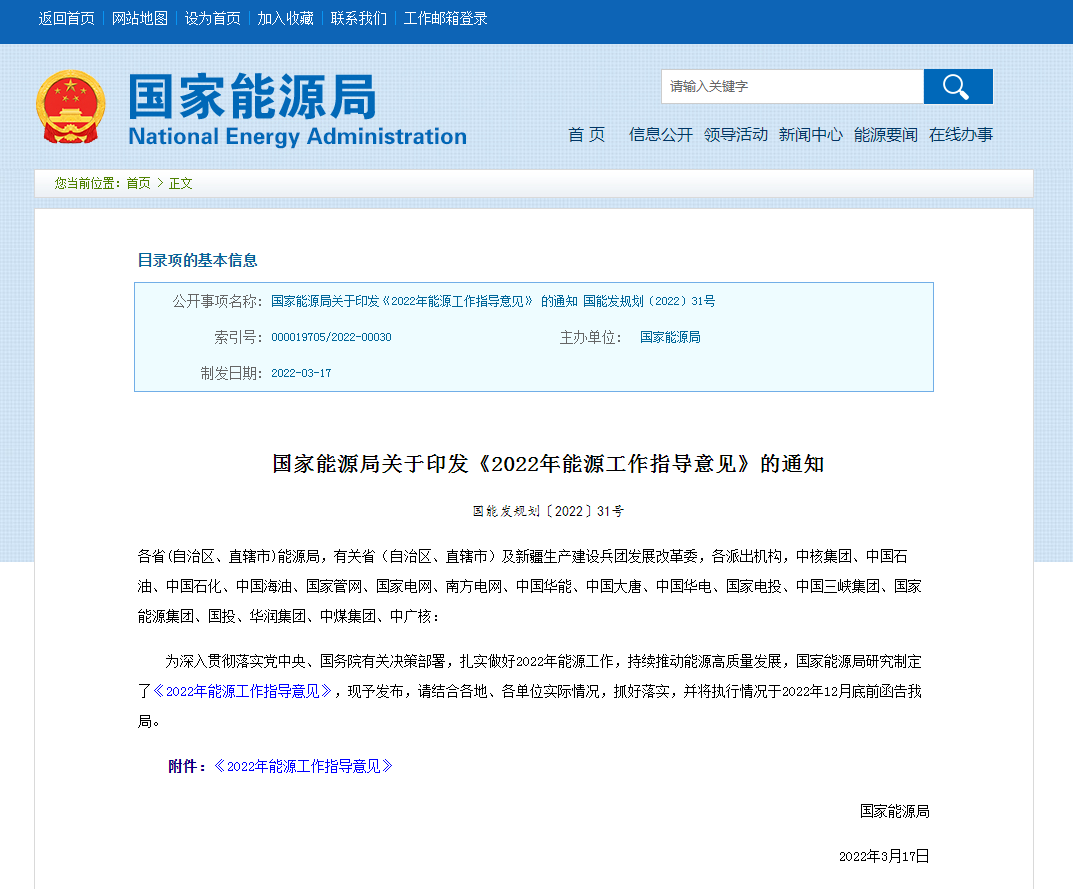Open the 在线办事 section

pos(963,134)
